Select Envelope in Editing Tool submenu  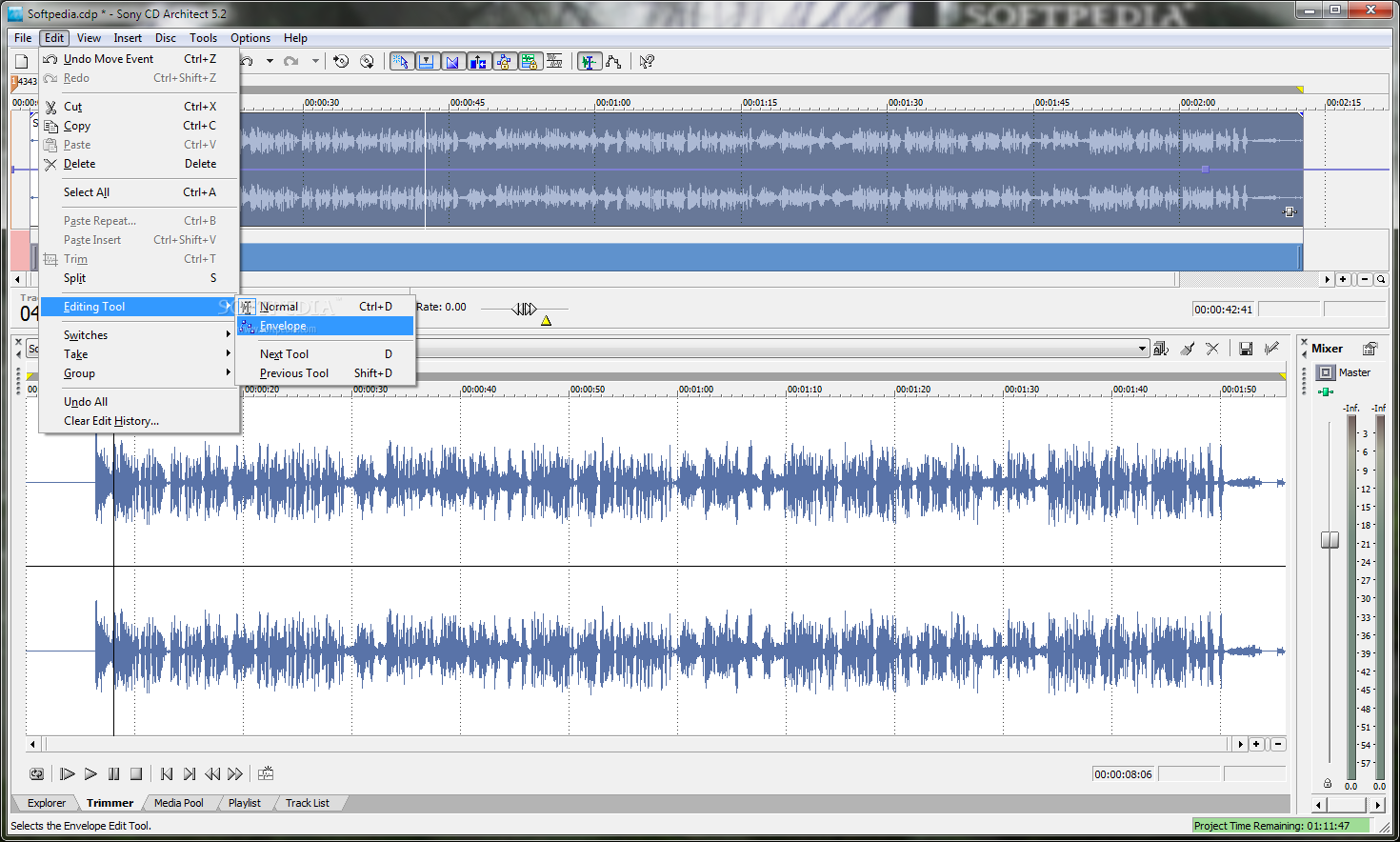(x=326, y=326)
